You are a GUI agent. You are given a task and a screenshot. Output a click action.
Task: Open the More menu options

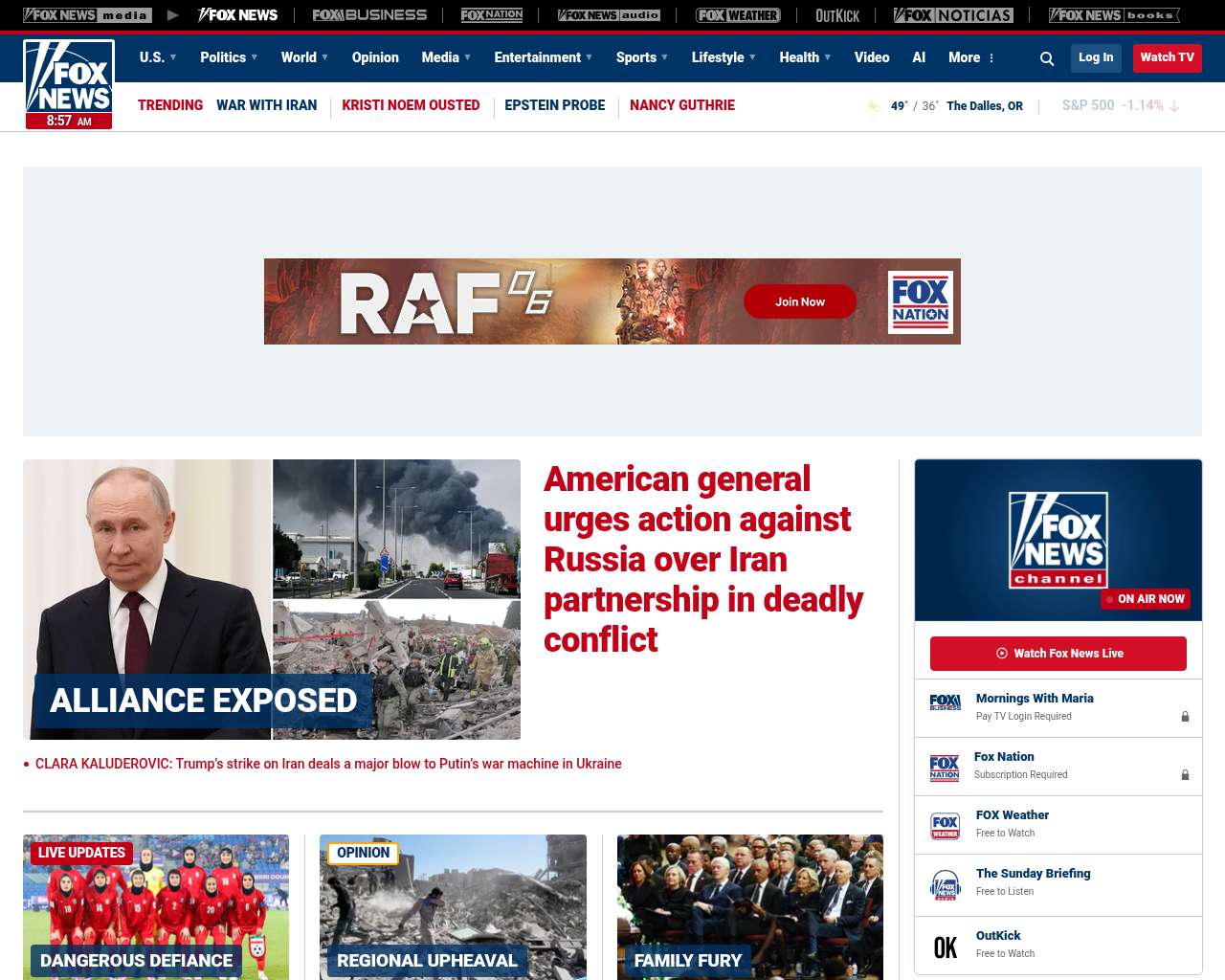[971, 57]
